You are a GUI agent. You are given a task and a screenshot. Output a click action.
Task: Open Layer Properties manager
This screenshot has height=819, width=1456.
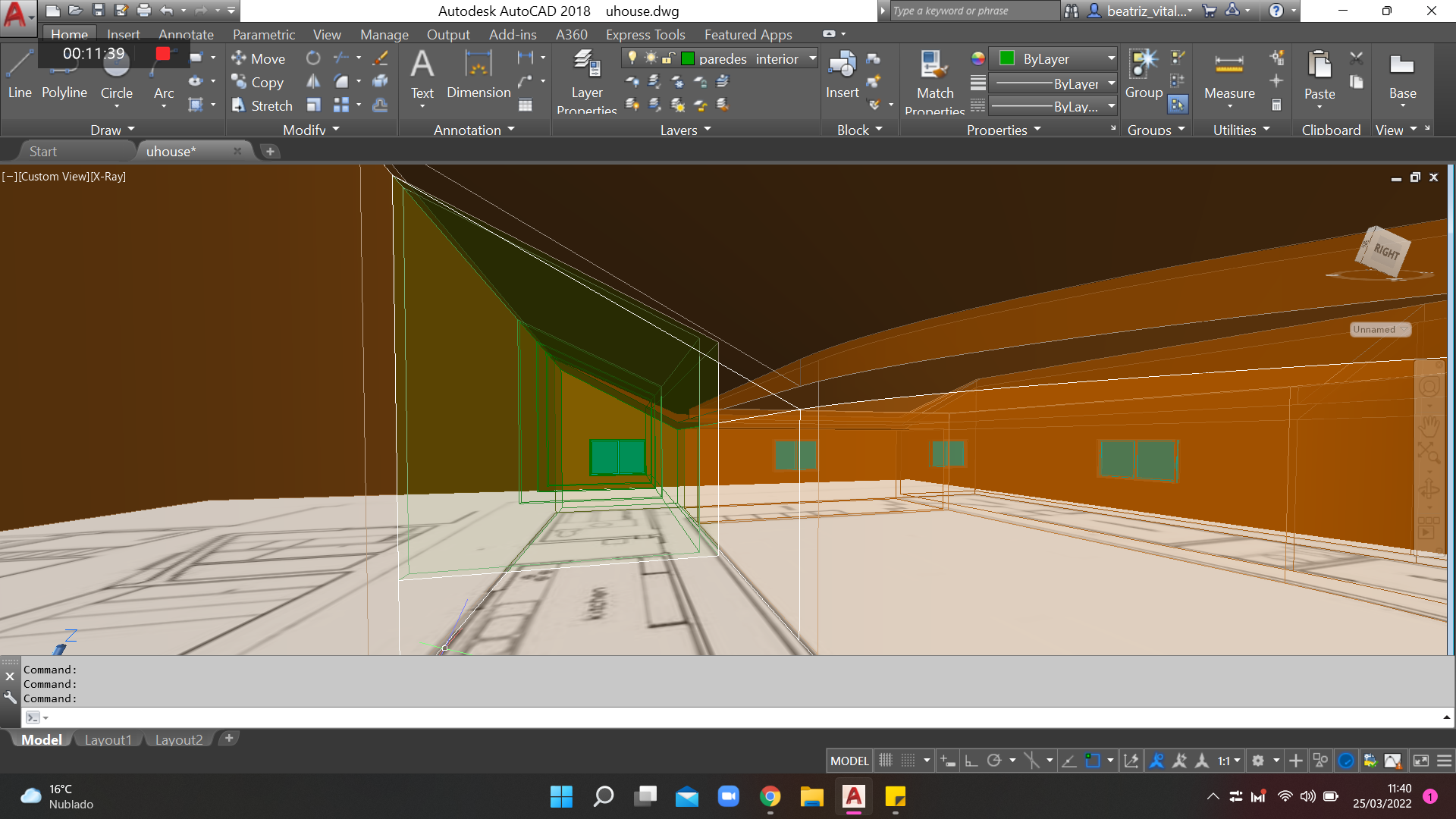587,80
